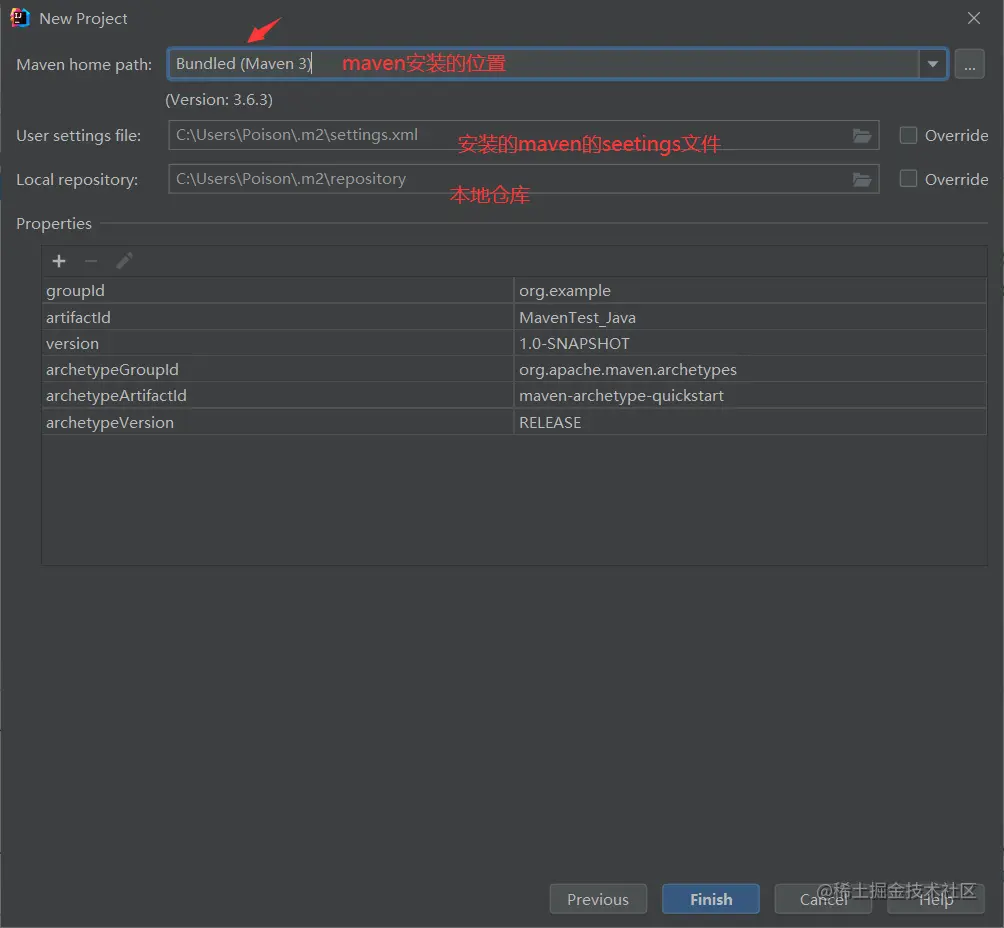This screenshot has width=1004, height=928.
Task: Click the Help button
Action: pyautogui.click(x=936, y=899)
